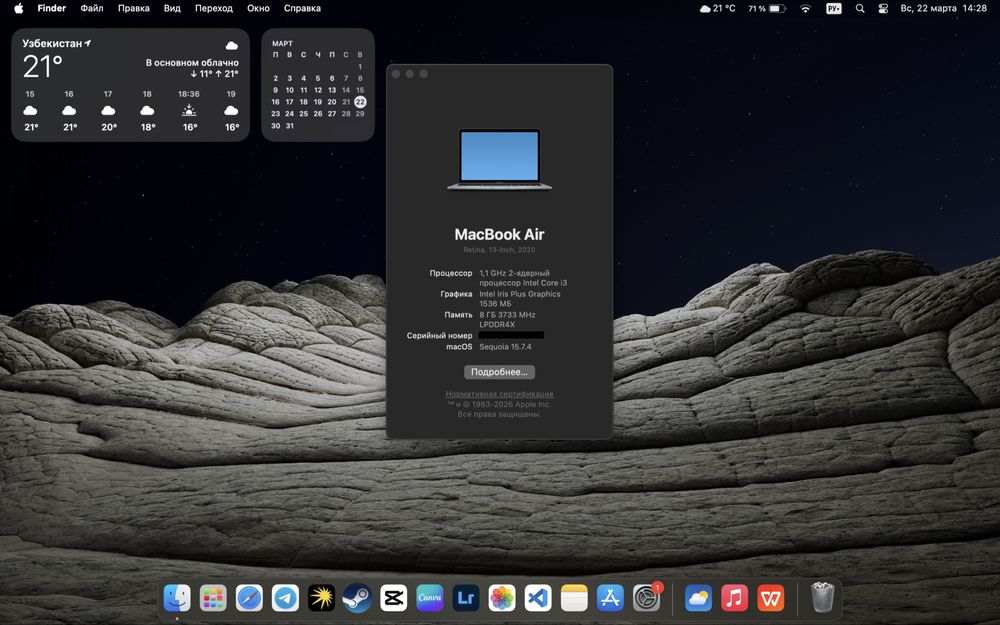Open Notes from the Dock
The width and height of the screenshot is (1000, 625).
(574, 598)
